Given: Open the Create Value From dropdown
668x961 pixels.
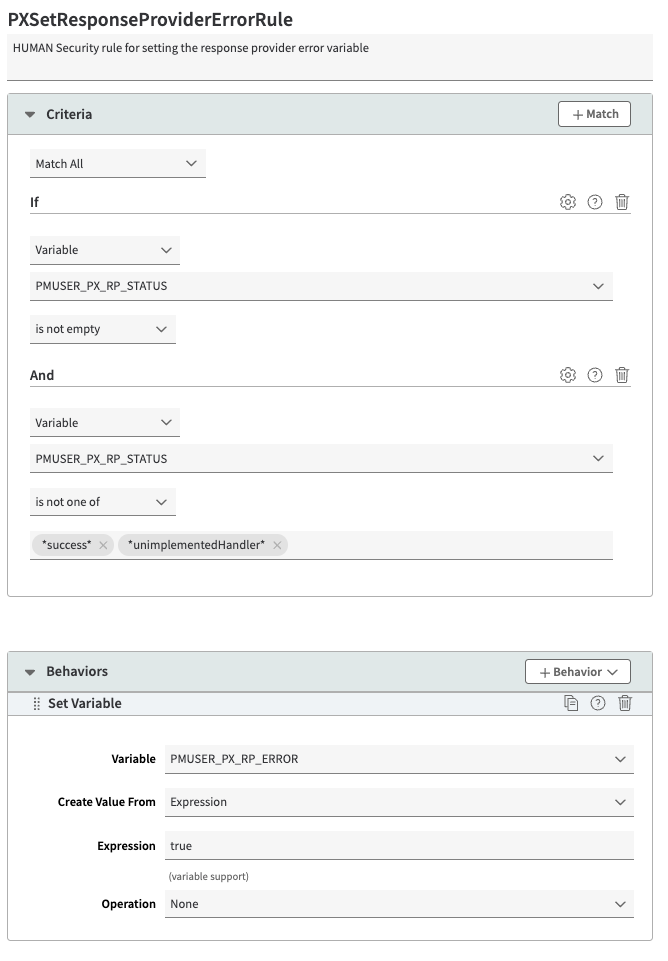Looking at the screenshot, I should coord(399,802).
